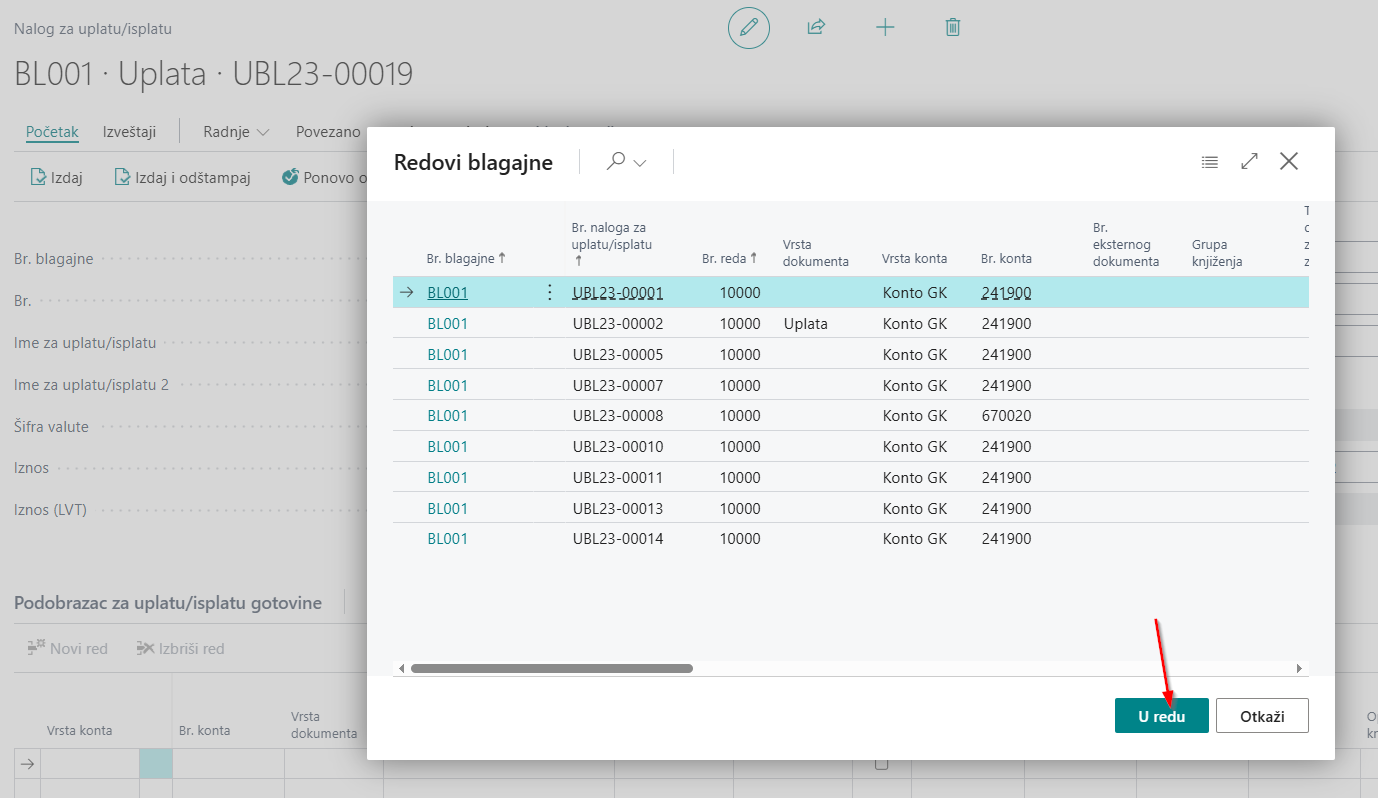Image resolution: width=1378 pixels, height=798 pixels.
Task: Click the Izdaj action icon
Action: point(38,178)
